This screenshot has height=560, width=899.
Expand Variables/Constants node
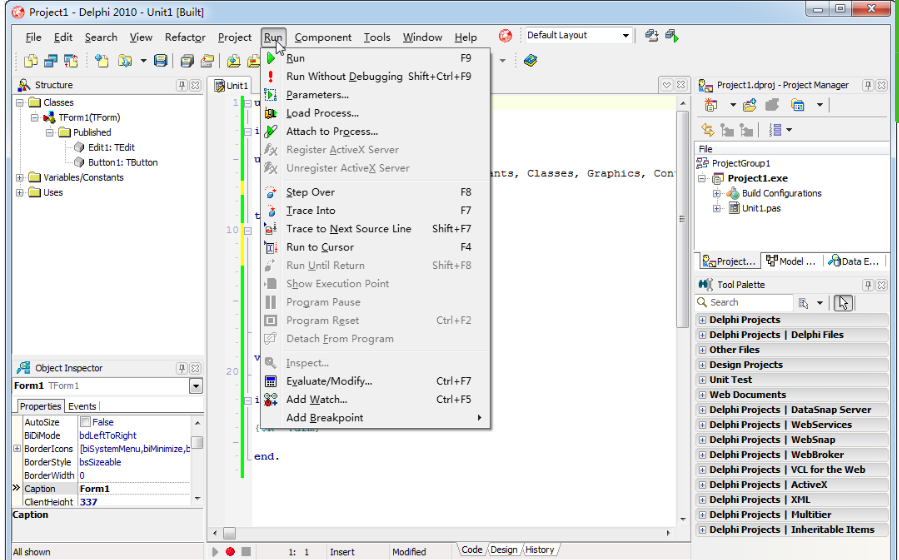tap(20, 178)
